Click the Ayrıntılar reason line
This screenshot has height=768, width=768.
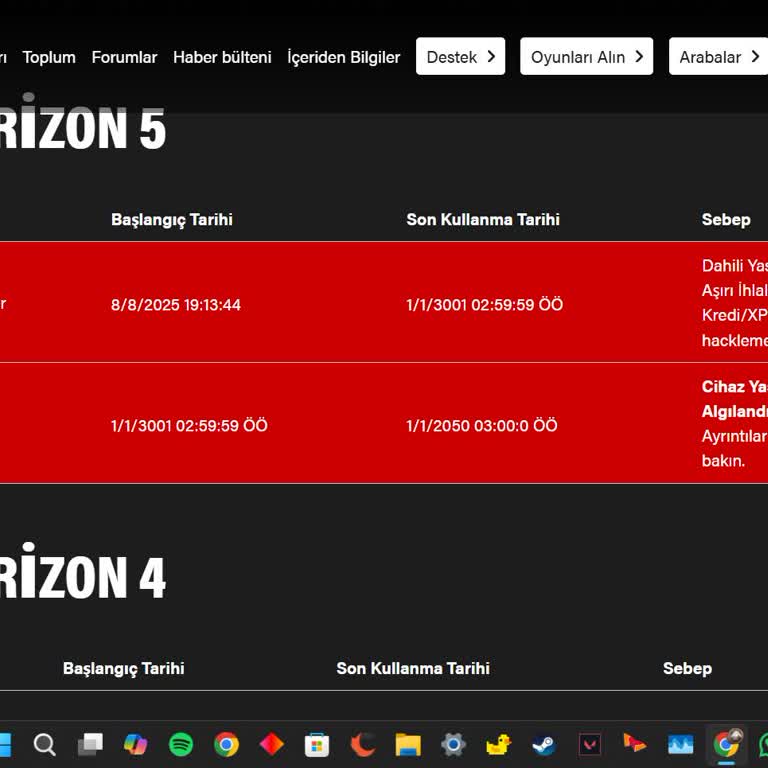735,436
